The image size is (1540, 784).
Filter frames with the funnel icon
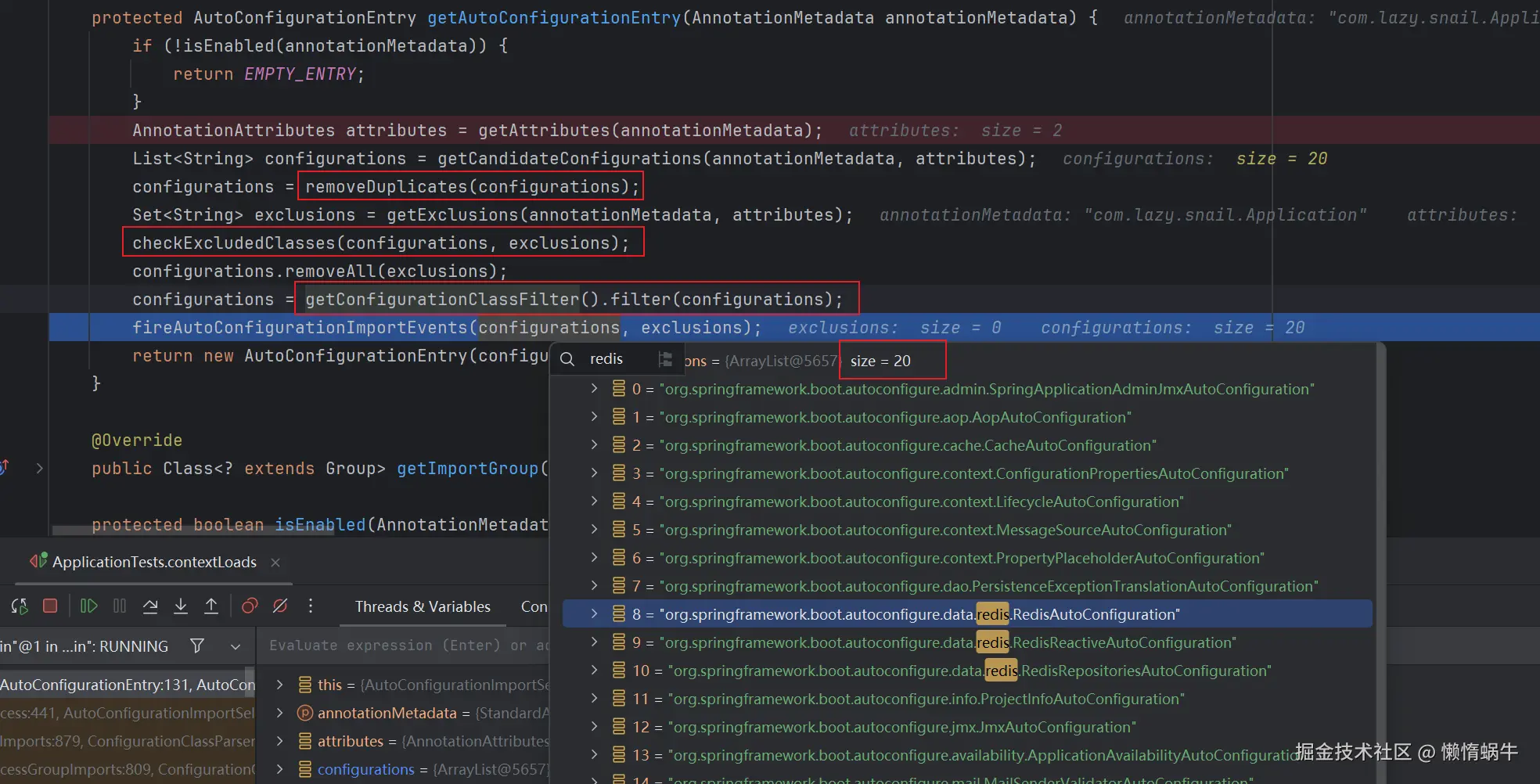pyautogui.click(x=197, y=646)
